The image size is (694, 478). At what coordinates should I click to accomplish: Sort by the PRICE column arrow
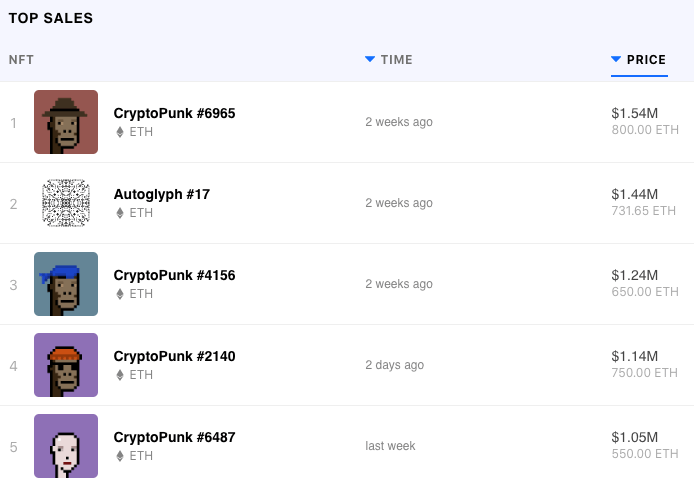616,60
